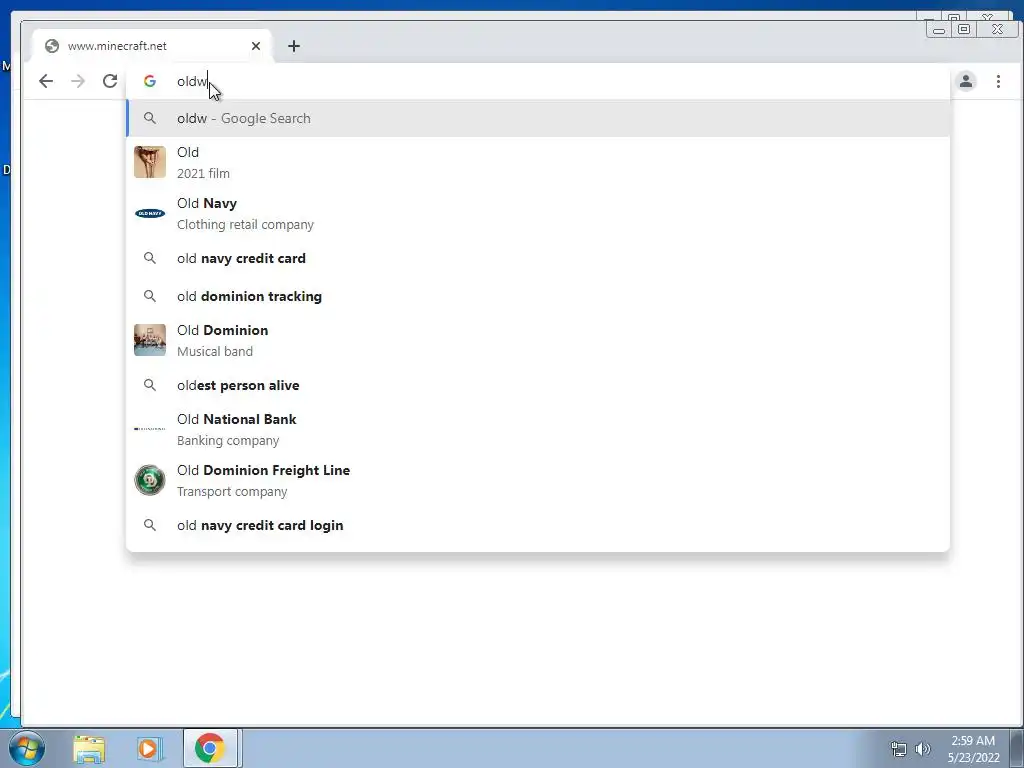Click 'Clothing retail company' description text

(x=246, y=225)
